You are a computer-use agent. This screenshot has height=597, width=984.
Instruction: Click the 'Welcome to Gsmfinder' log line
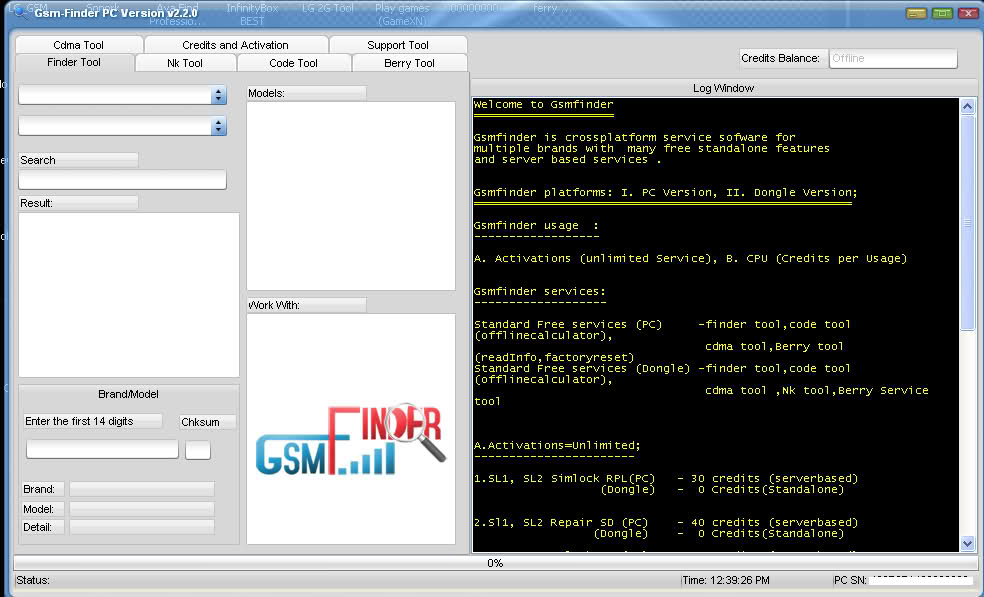click(x=543, y=105)
